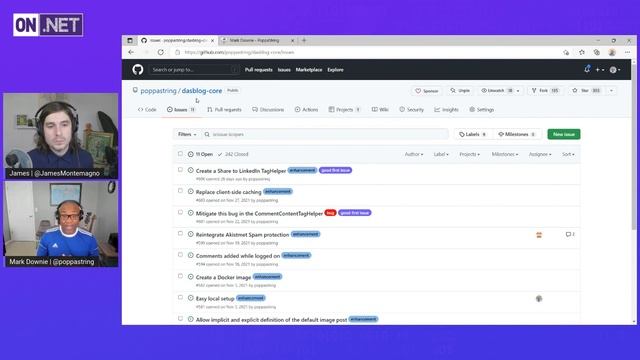
Task: Check the Create a Docker image issue
Action: [x=180, y=276]
